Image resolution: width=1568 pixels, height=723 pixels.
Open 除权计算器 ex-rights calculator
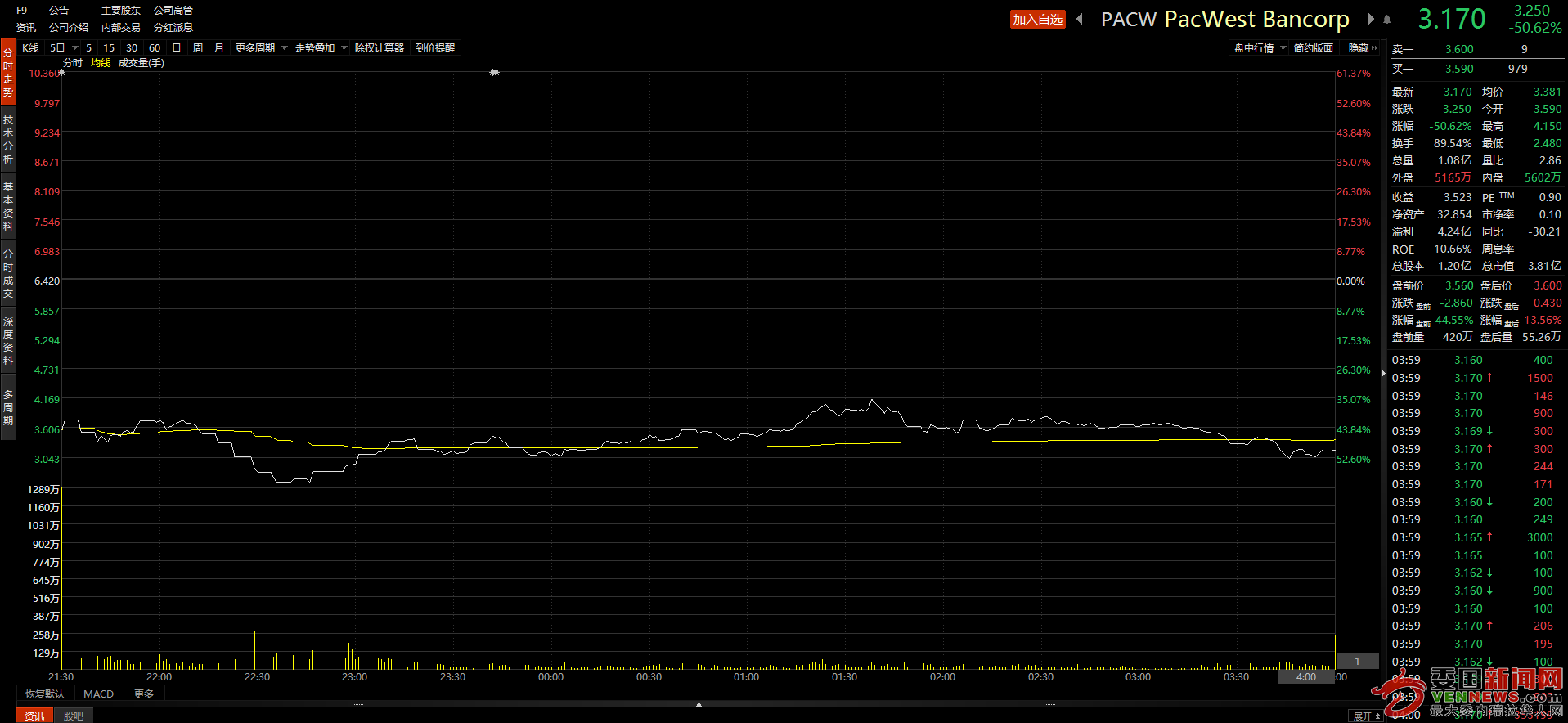(380, 48)
